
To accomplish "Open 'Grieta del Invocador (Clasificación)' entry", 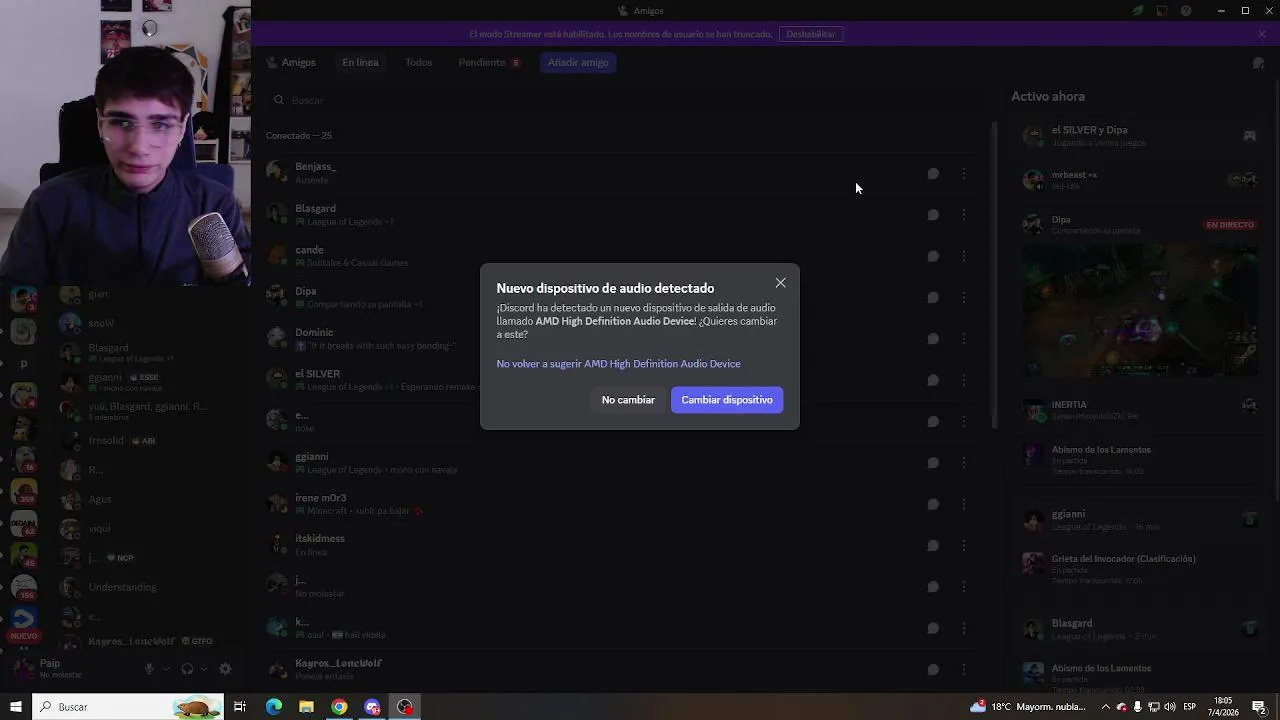I will point(1140,570).
